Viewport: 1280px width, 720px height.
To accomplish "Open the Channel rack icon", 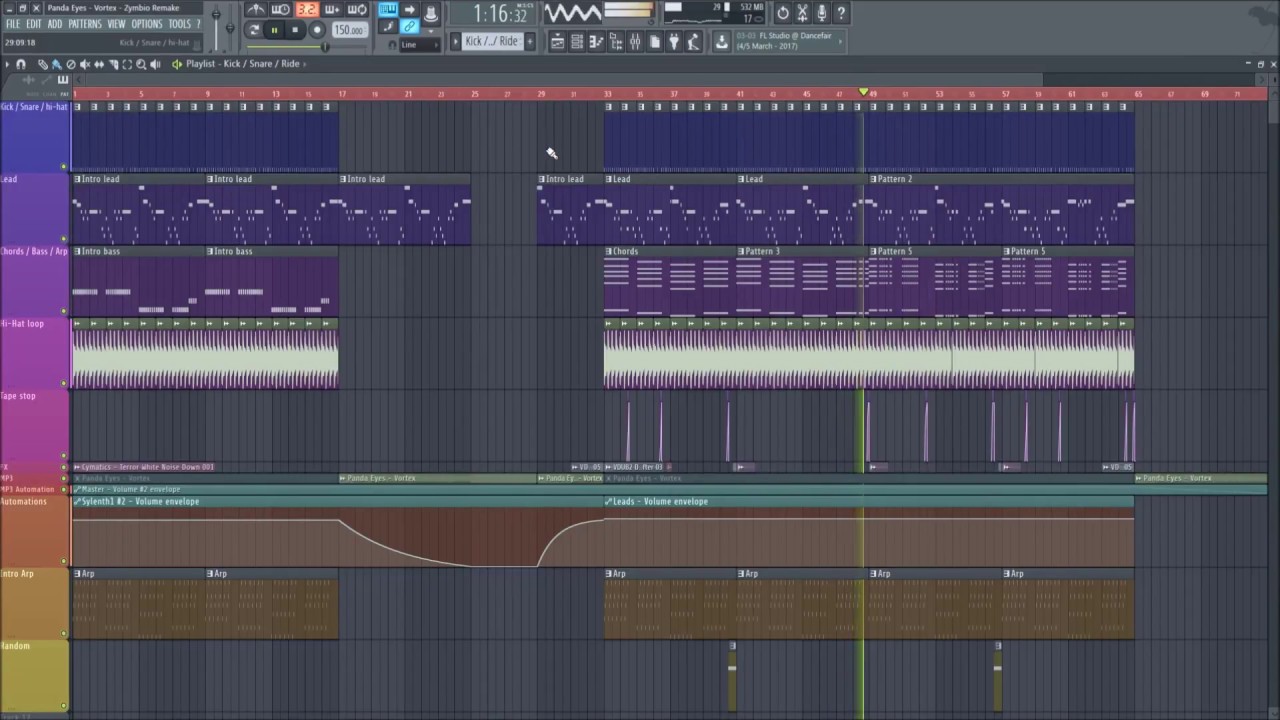I will pyautogui.click(x=577, y=42).
